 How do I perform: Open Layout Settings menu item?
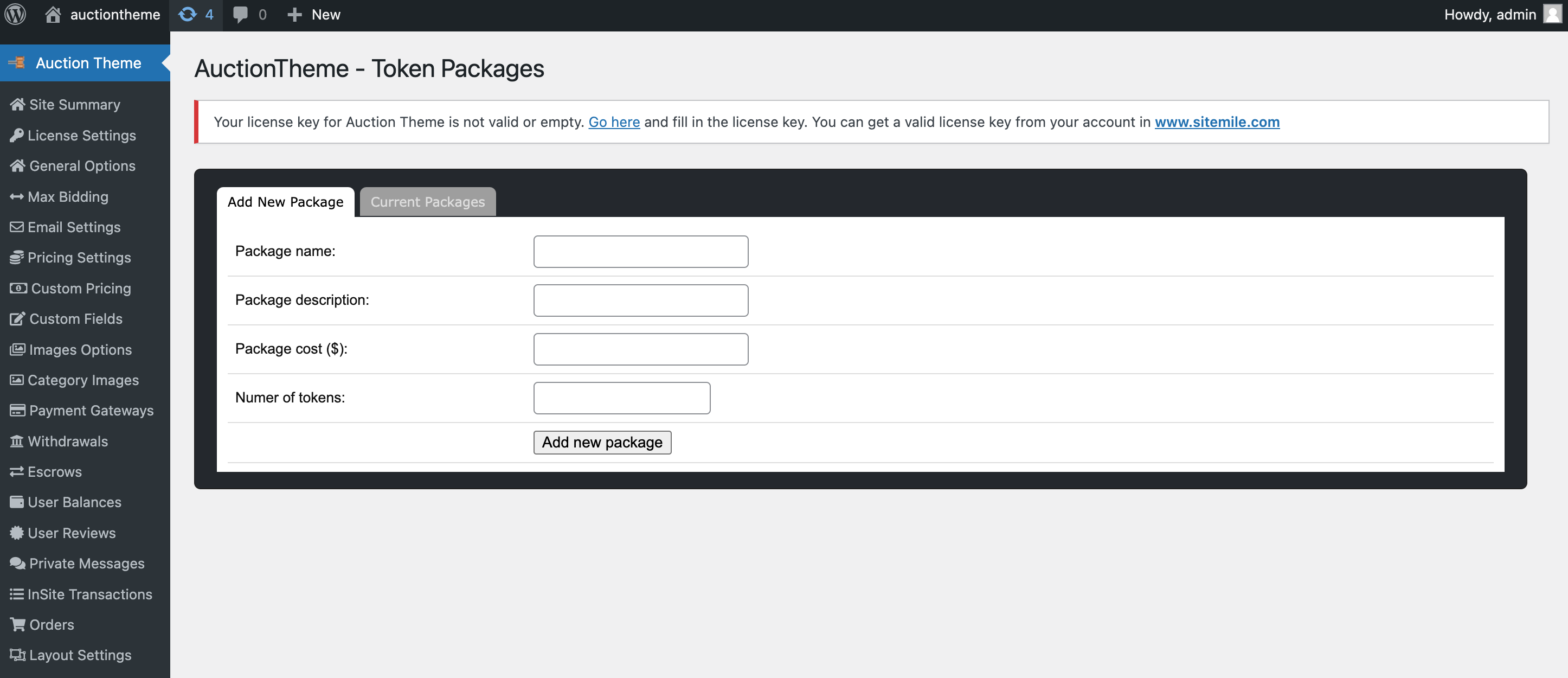pos(80,655)
